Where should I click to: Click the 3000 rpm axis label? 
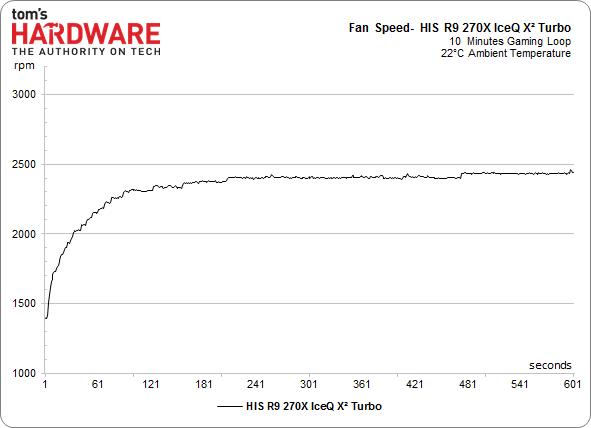pos(24,94)
